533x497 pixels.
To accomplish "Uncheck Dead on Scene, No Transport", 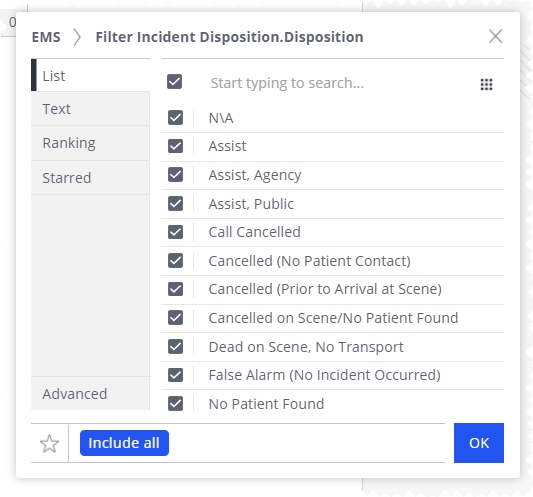I will coord(175,347).
